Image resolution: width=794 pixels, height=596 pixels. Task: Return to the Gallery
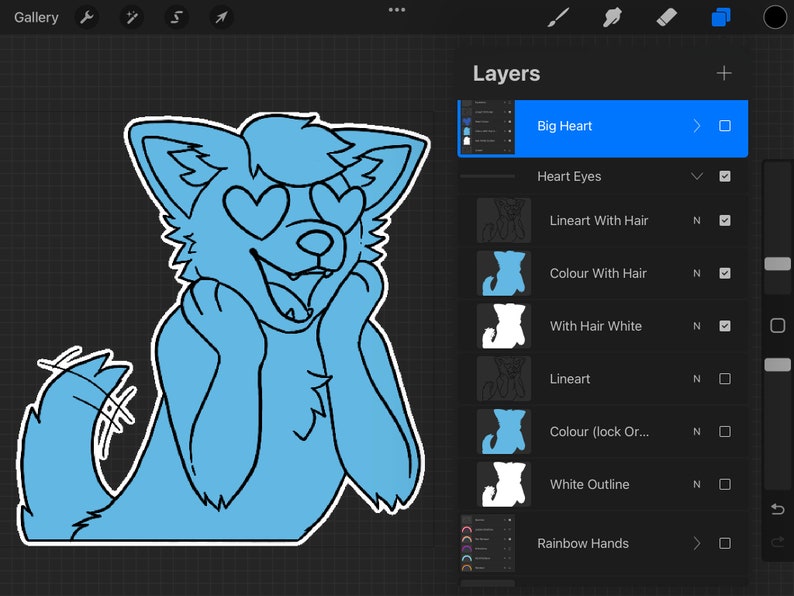tap(36, 17)
